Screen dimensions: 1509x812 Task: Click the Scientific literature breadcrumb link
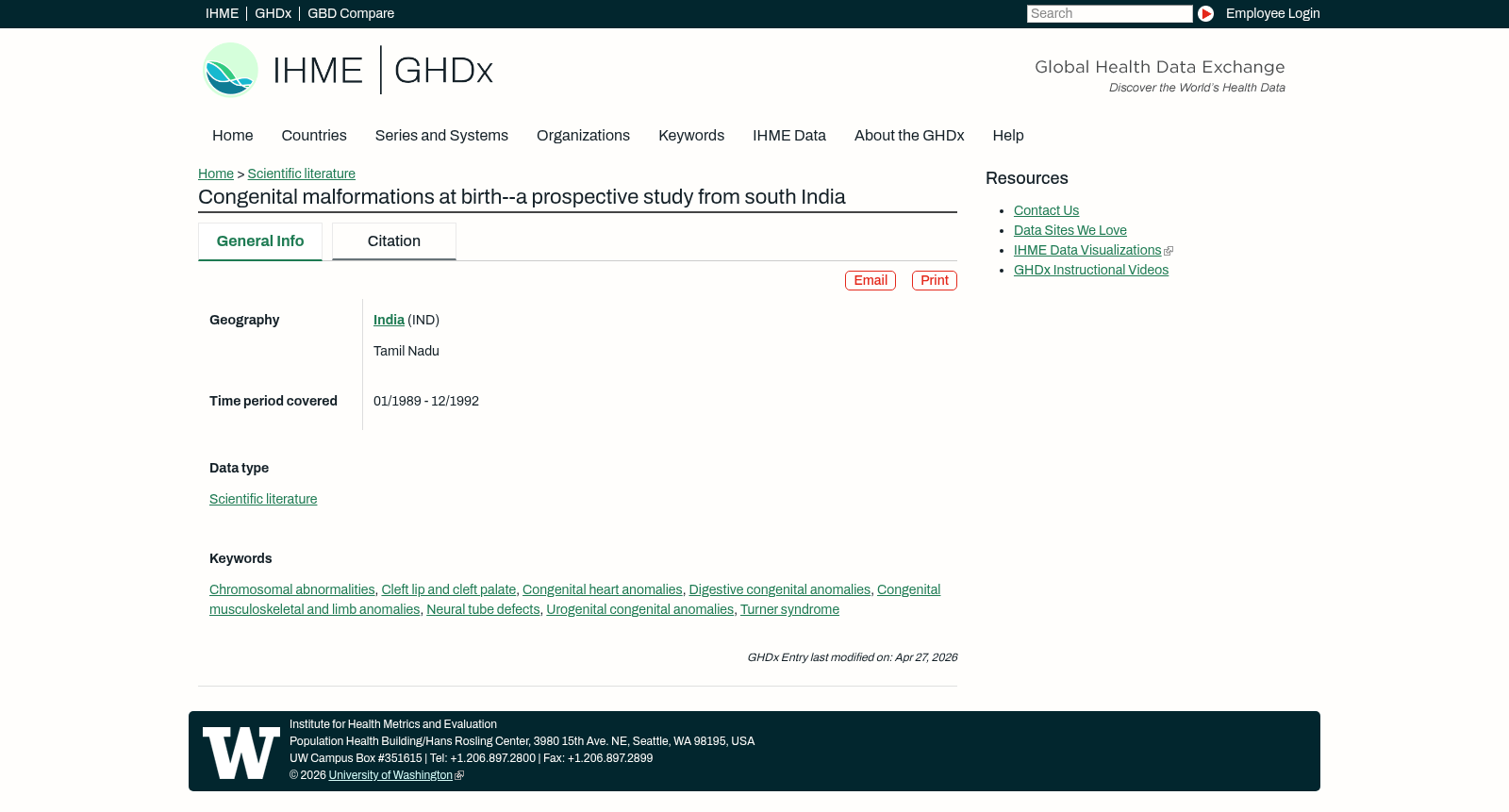[x=301, y=174]
